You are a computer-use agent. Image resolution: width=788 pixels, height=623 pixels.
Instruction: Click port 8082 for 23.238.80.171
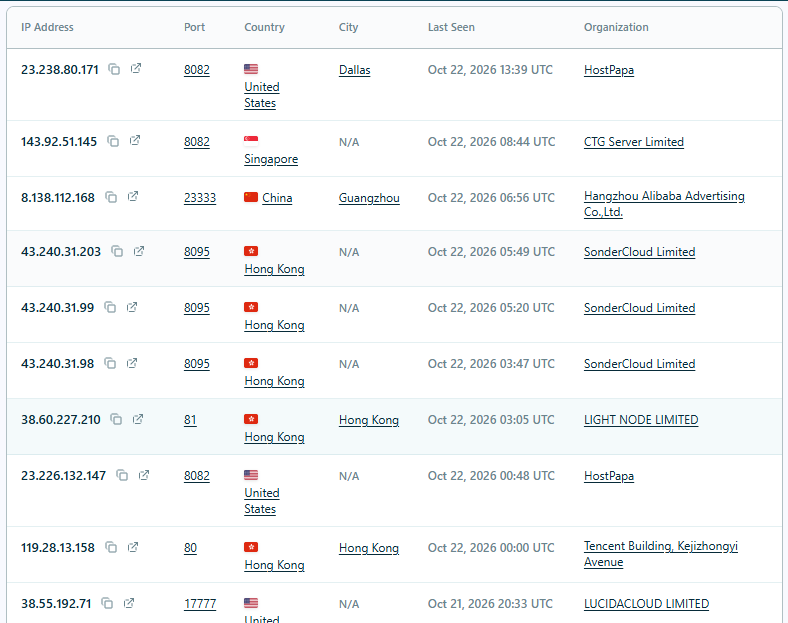[196, 70]
